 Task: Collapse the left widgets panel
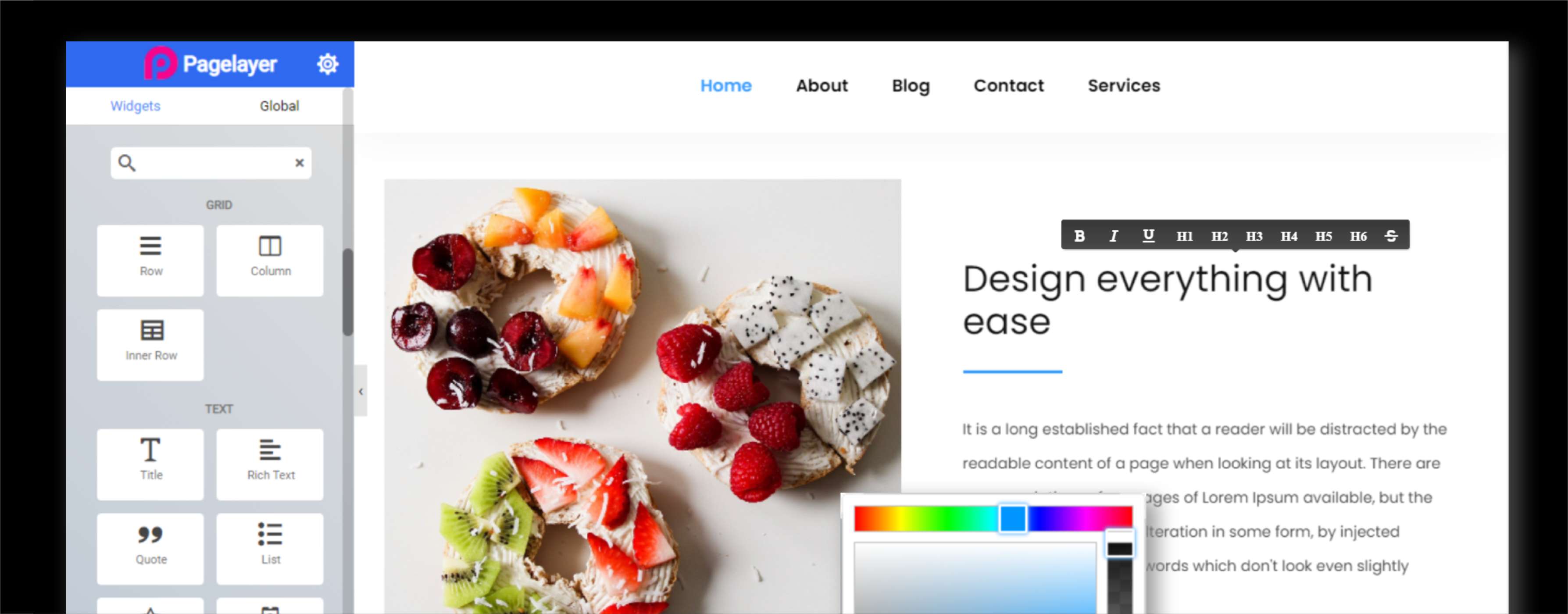(361, 391)
